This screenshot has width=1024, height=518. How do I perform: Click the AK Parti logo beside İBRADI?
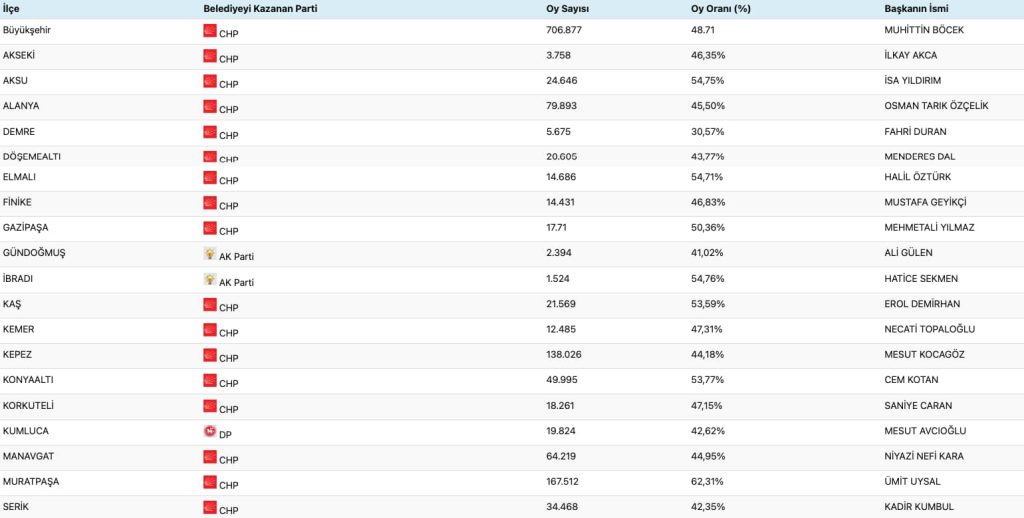click(x=210, y=280)
